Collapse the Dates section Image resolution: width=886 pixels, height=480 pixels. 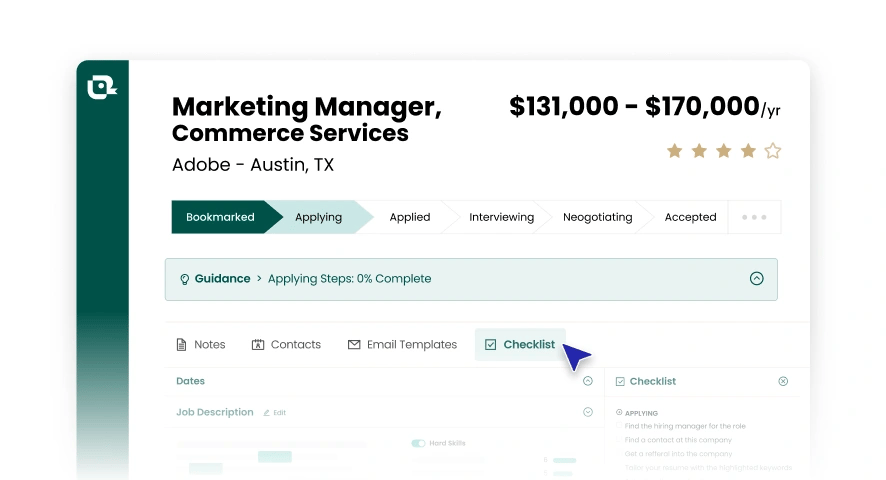point(588,380)
